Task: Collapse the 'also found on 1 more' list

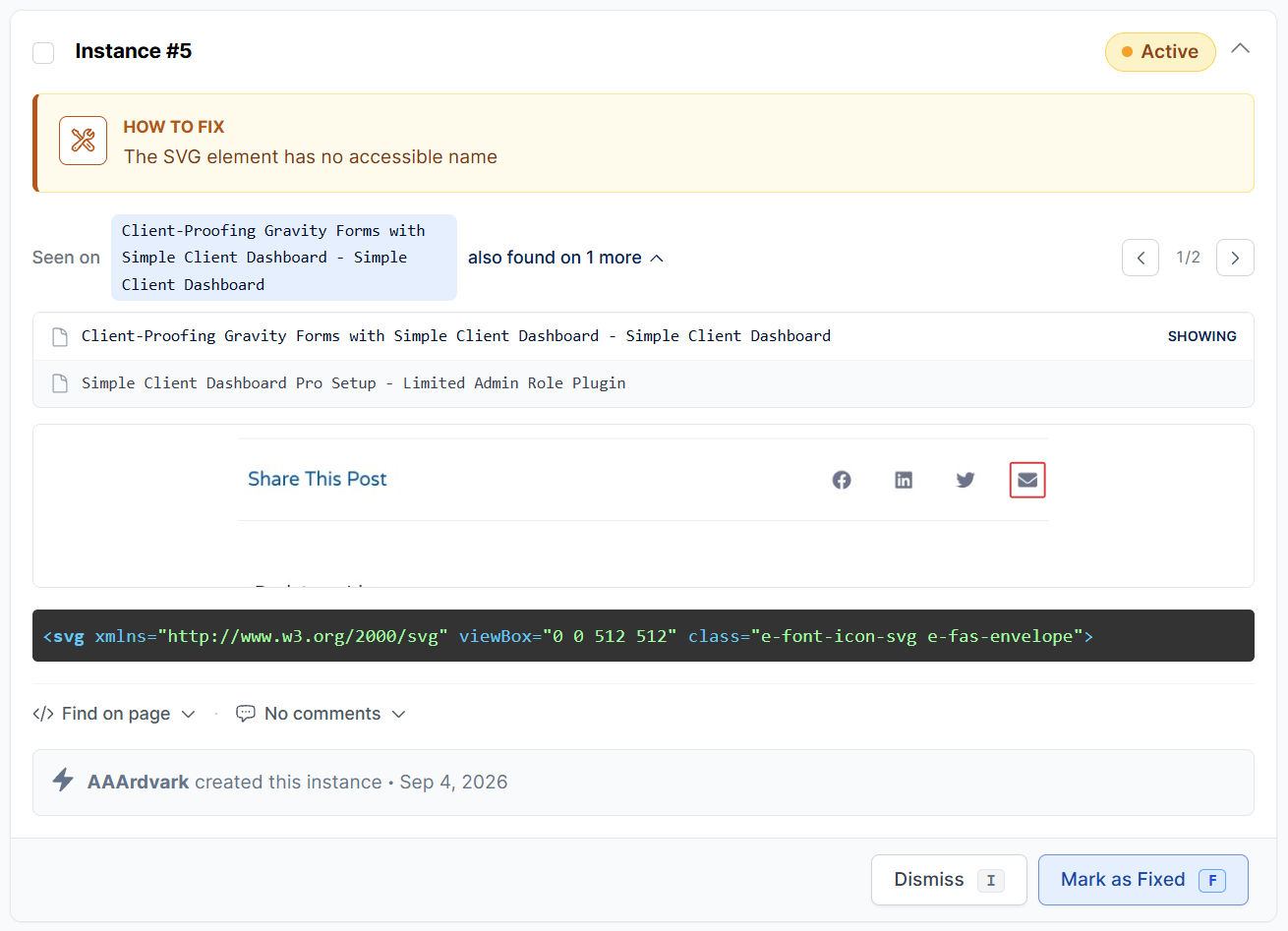Action: (x=565, y=258)
